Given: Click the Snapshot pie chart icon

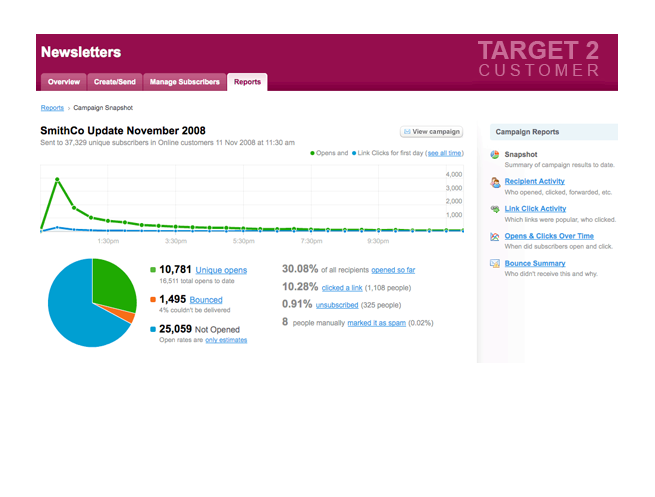Looking at the screenshot, I should tap(495, 155).
